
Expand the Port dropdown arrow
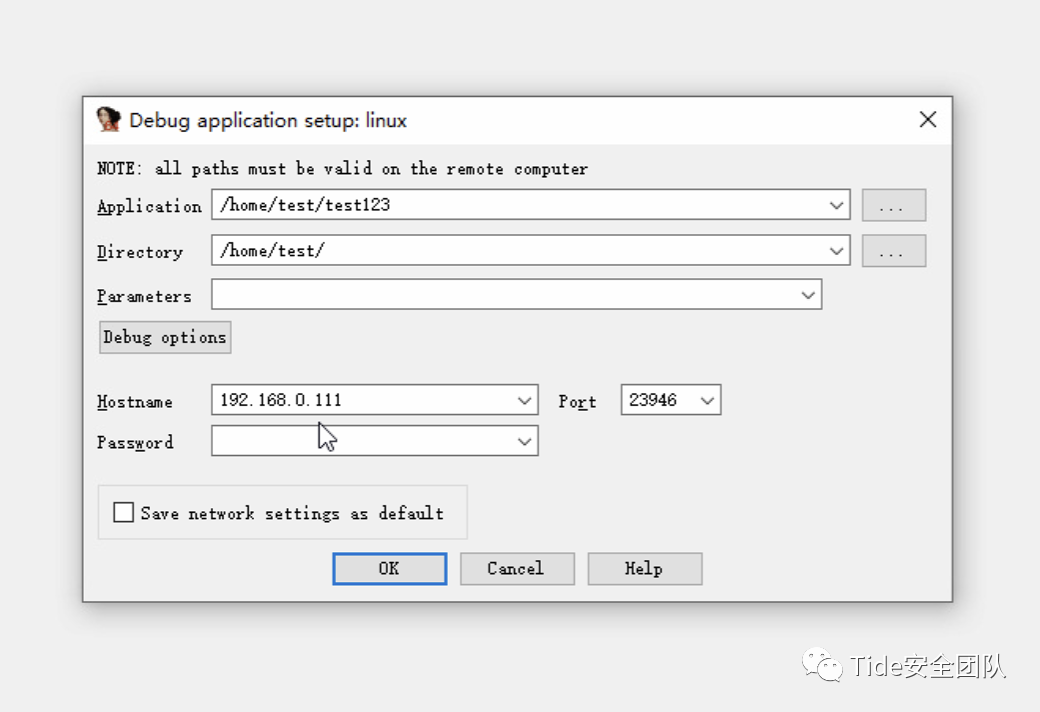[708, 400]
